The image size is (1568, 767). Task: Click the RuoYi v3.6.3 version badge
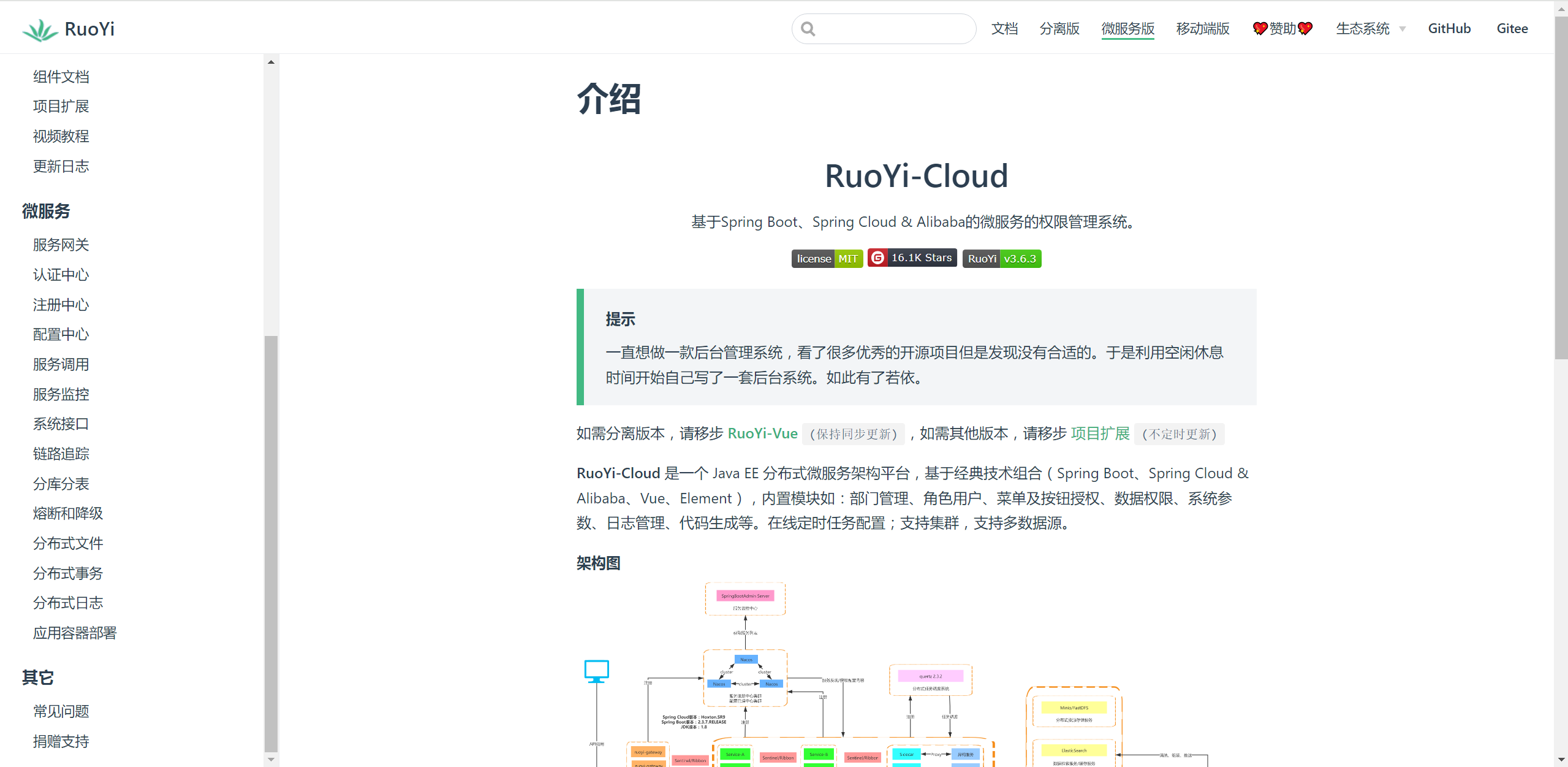pyautogui.click(x=1002, y=259)
